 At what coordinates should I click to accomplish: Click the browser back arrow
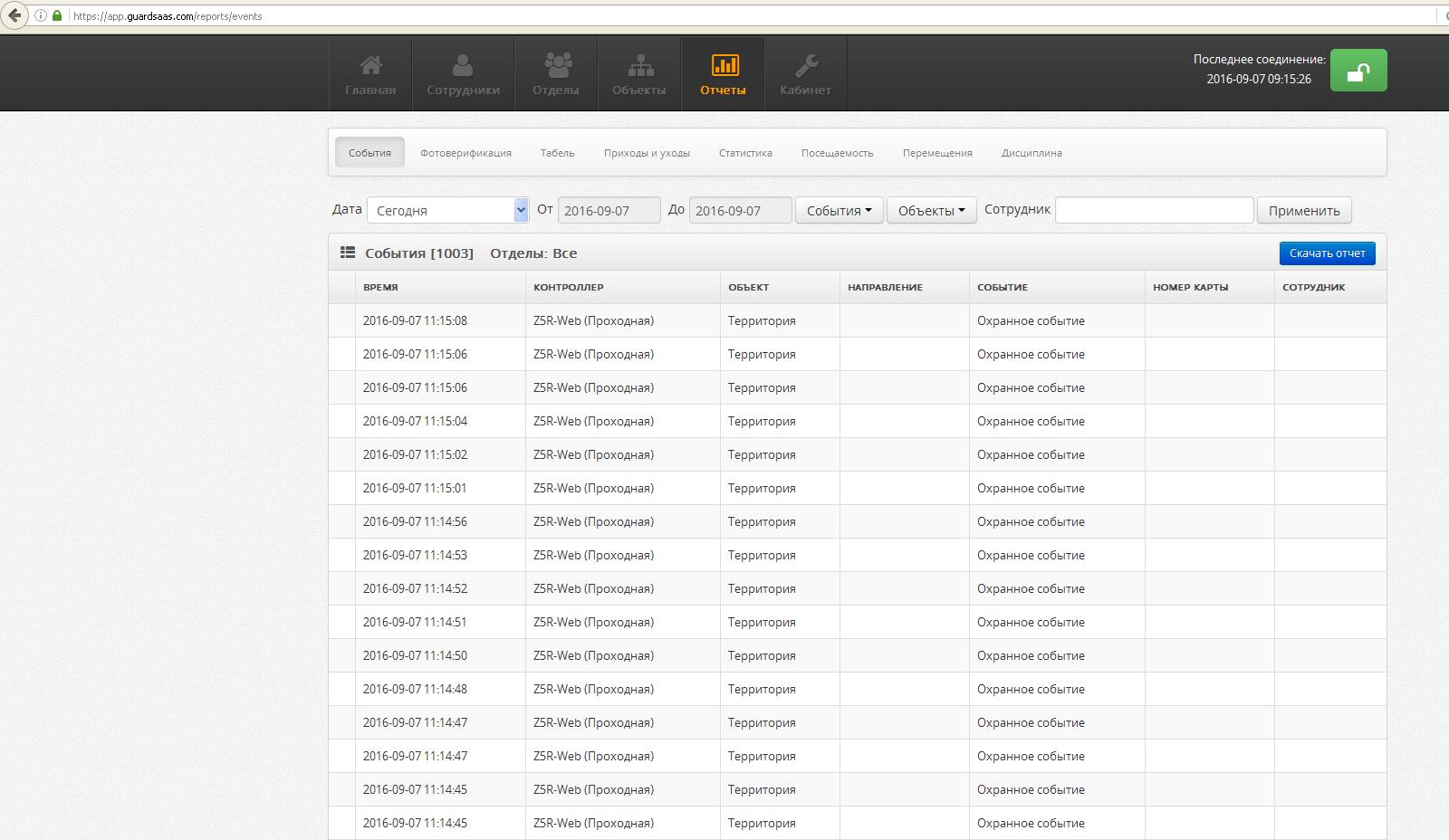14,15
